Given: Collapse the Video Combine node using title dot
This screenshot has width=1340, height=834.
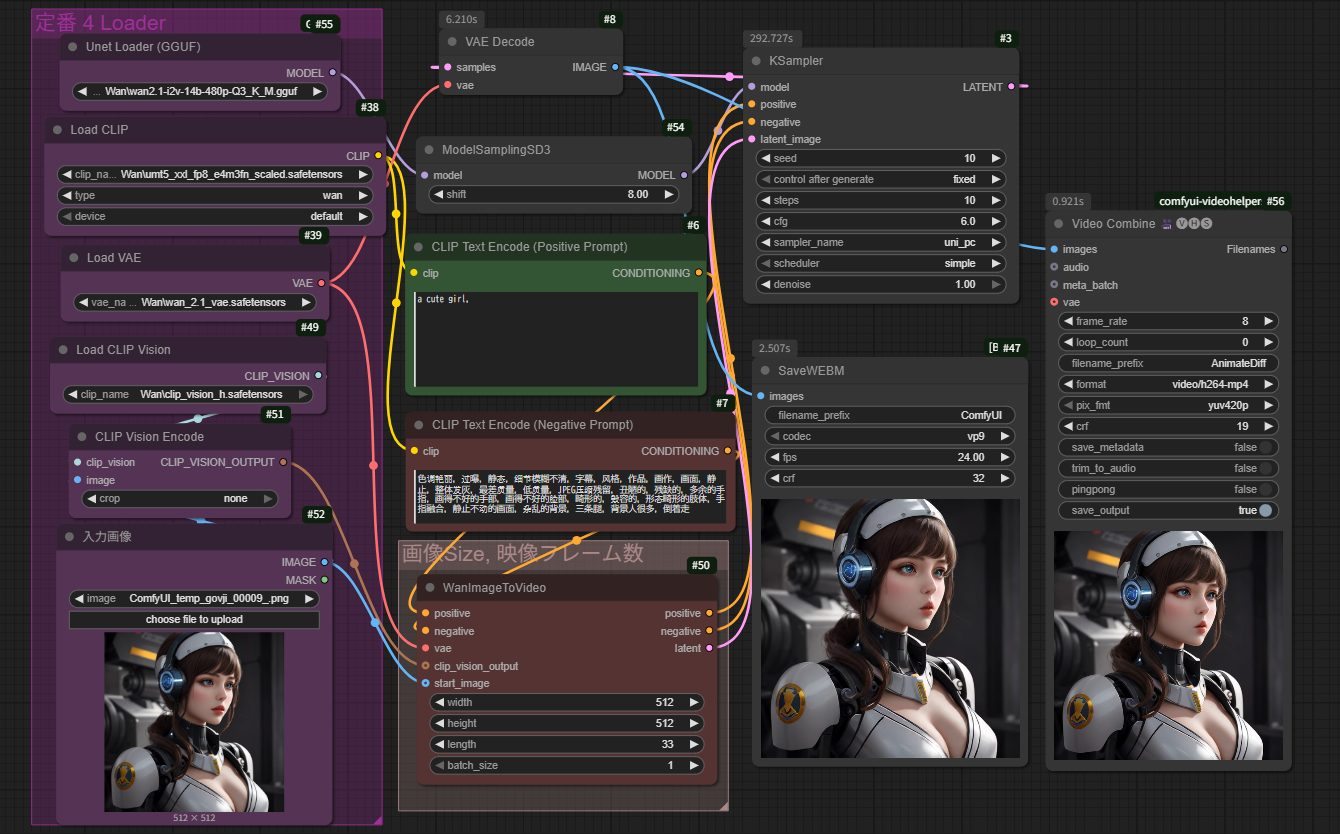Looking at the screenshot, I should tap(1058, 224).
